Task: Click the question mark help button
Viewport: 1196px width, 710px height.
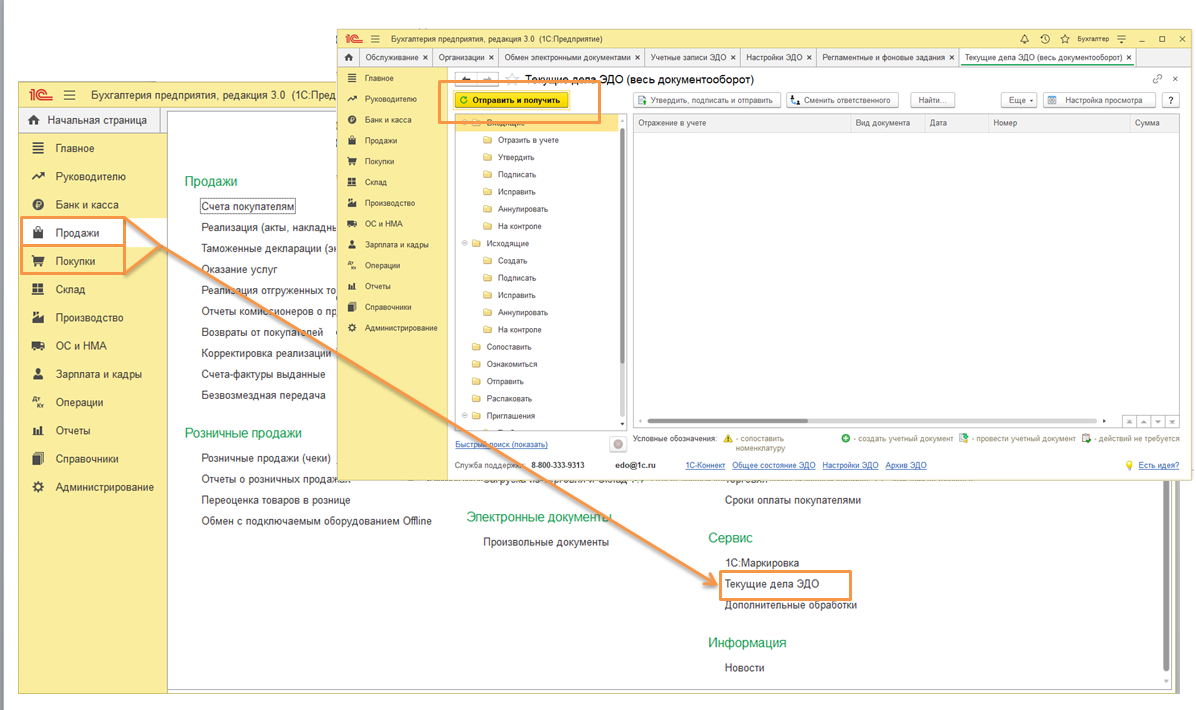Action: click(x=1170, y=100)
